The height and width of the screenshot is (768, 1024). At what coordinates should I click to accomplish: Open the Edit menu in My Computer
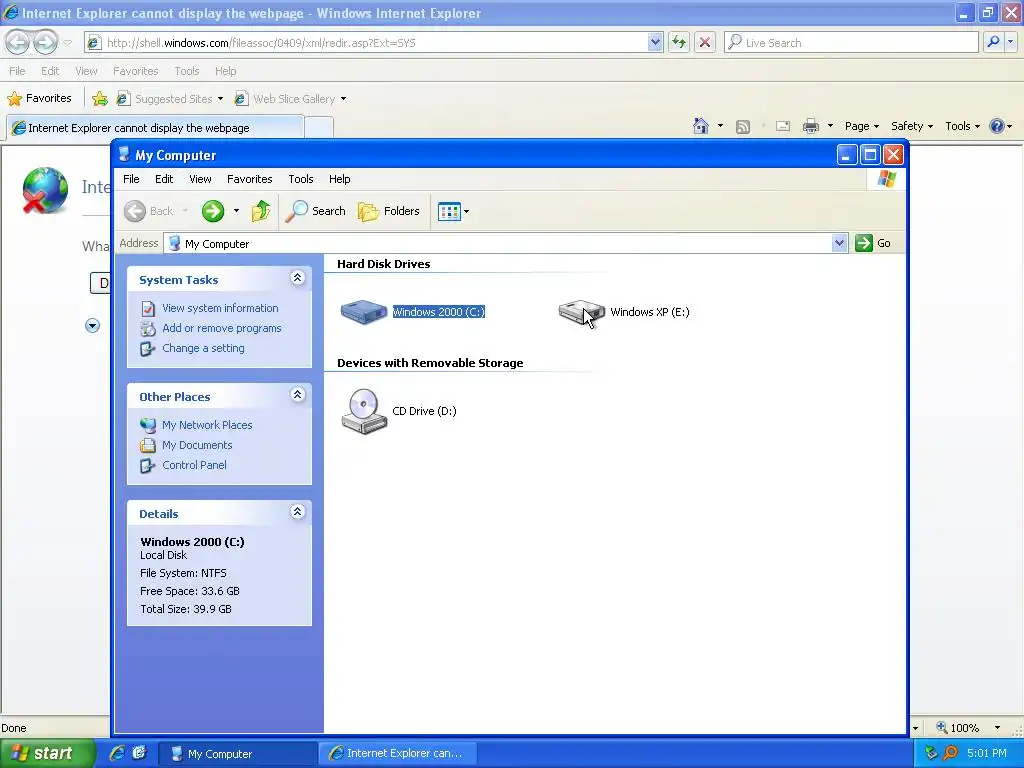point(164,179)
